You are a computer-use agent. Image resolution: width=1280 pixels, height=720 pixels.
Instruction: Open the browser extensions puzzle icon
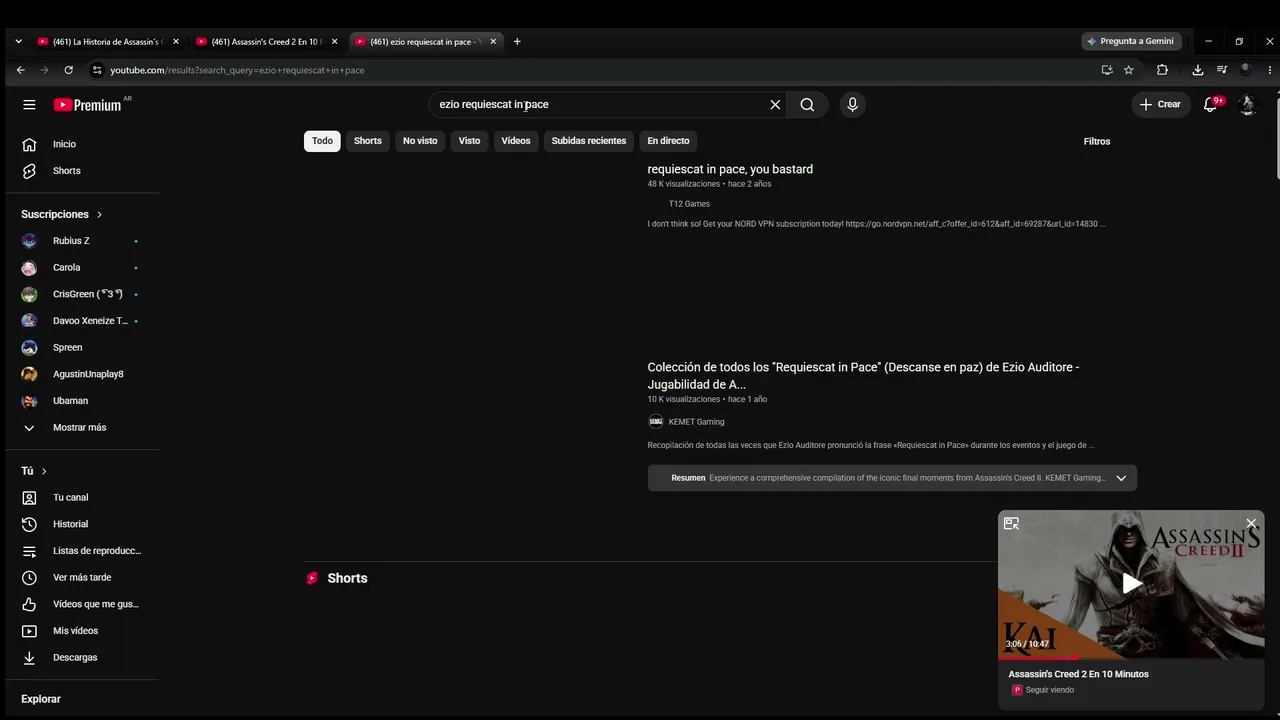(1162, 70)
